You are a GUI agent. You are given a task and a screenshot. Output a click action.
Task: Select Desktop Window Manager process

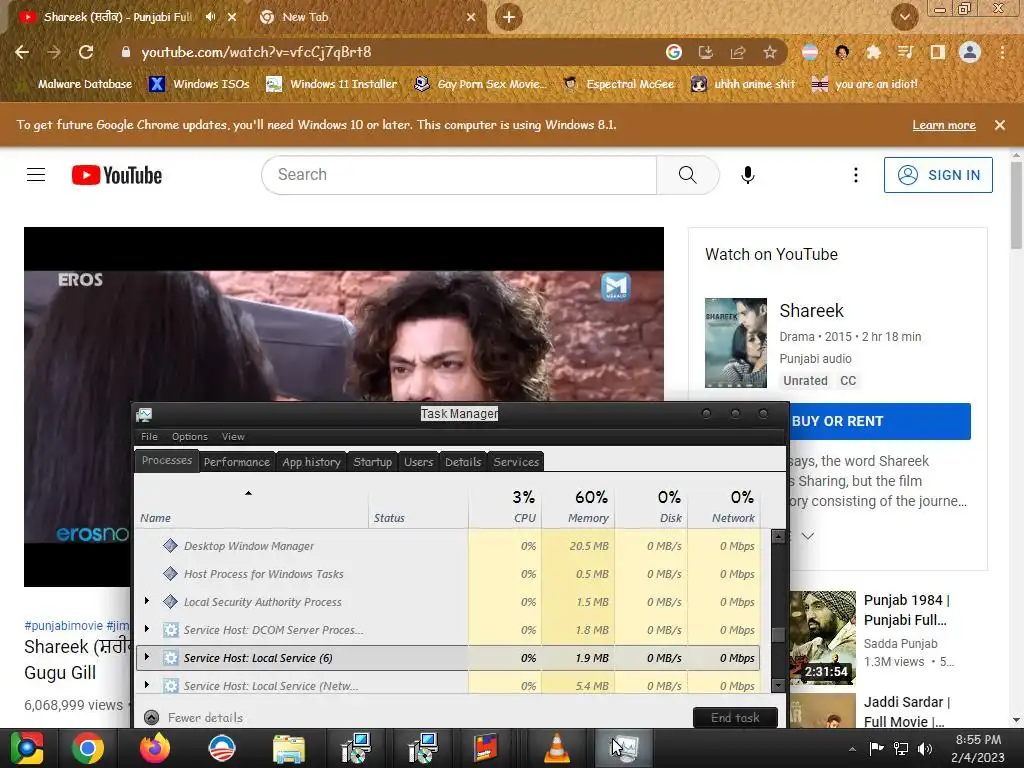[x=448, y=546]
